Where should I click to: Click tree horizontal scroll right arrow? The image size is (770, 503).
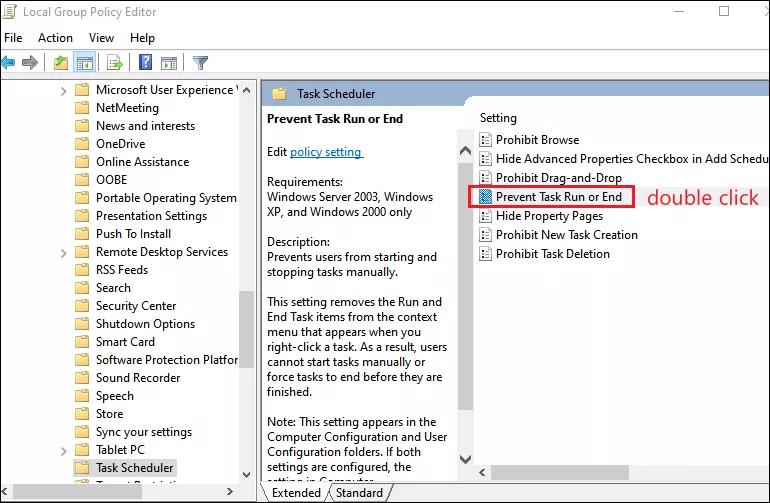[229, 491]
